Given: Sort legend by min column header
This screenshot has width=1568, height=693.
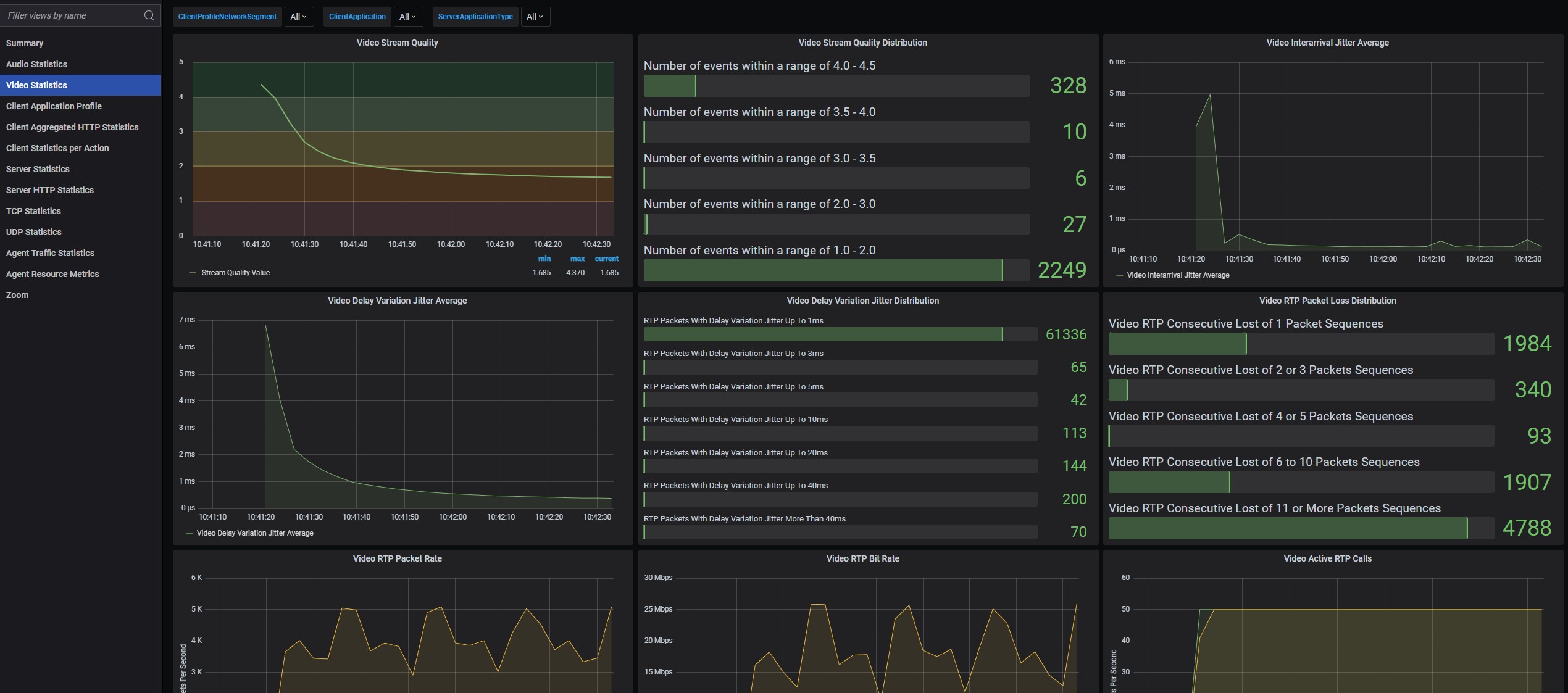Looking at the screenshot, I should (x=544, y=259).
